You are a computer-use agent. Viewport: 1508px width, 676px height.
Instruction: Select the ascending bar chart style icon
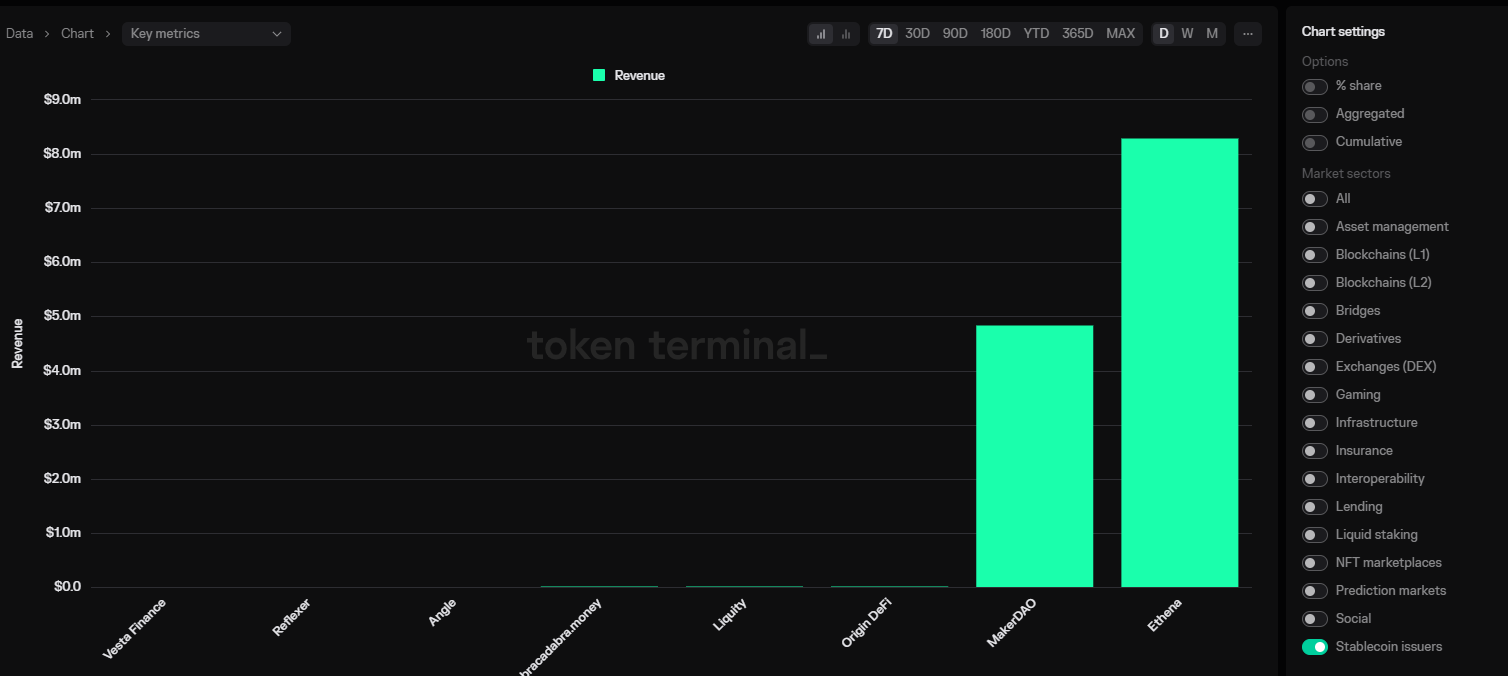coord(820,33)
